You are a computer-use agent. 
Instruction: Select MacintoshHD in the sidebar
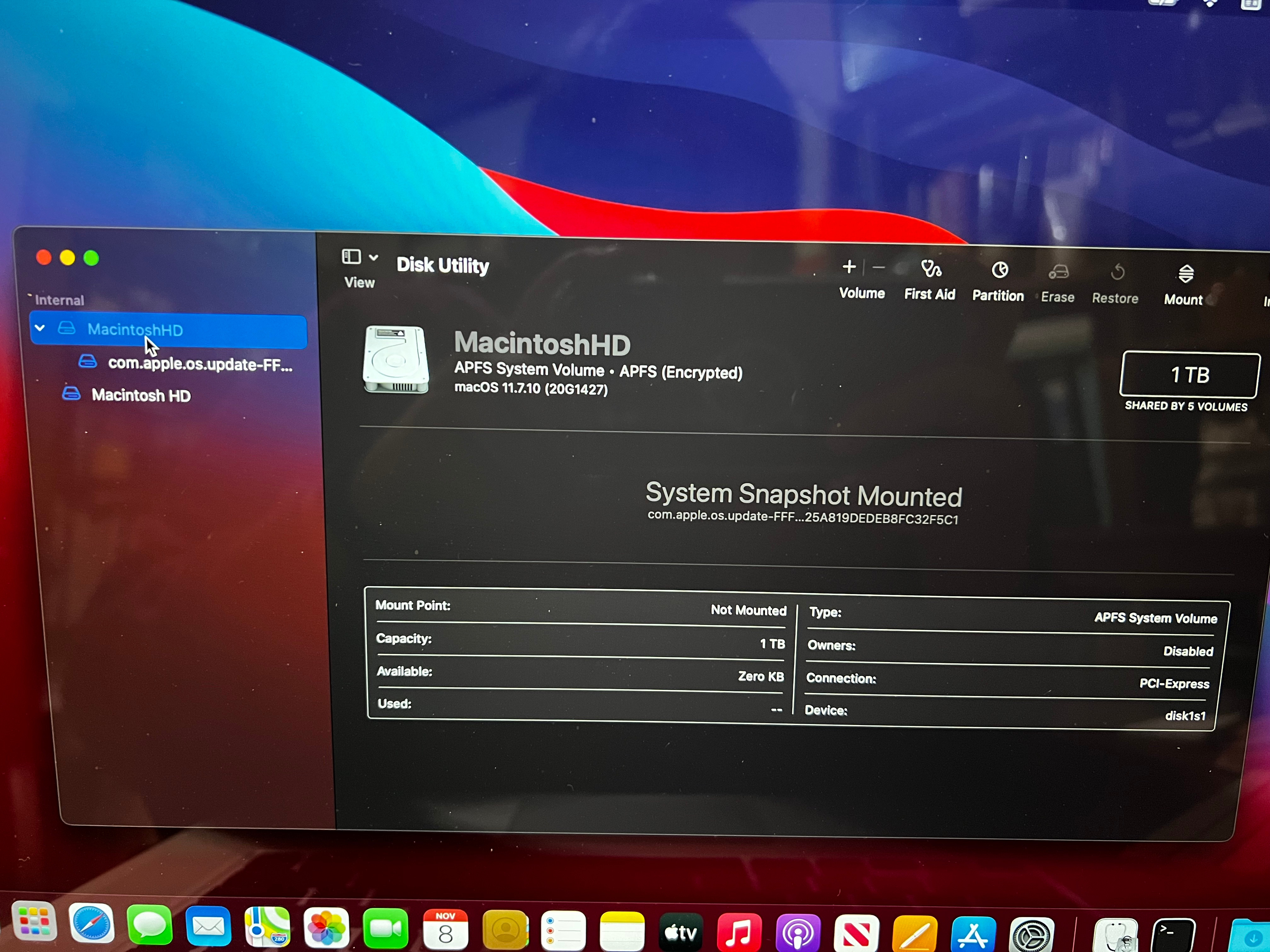click(x=168, y=330)
